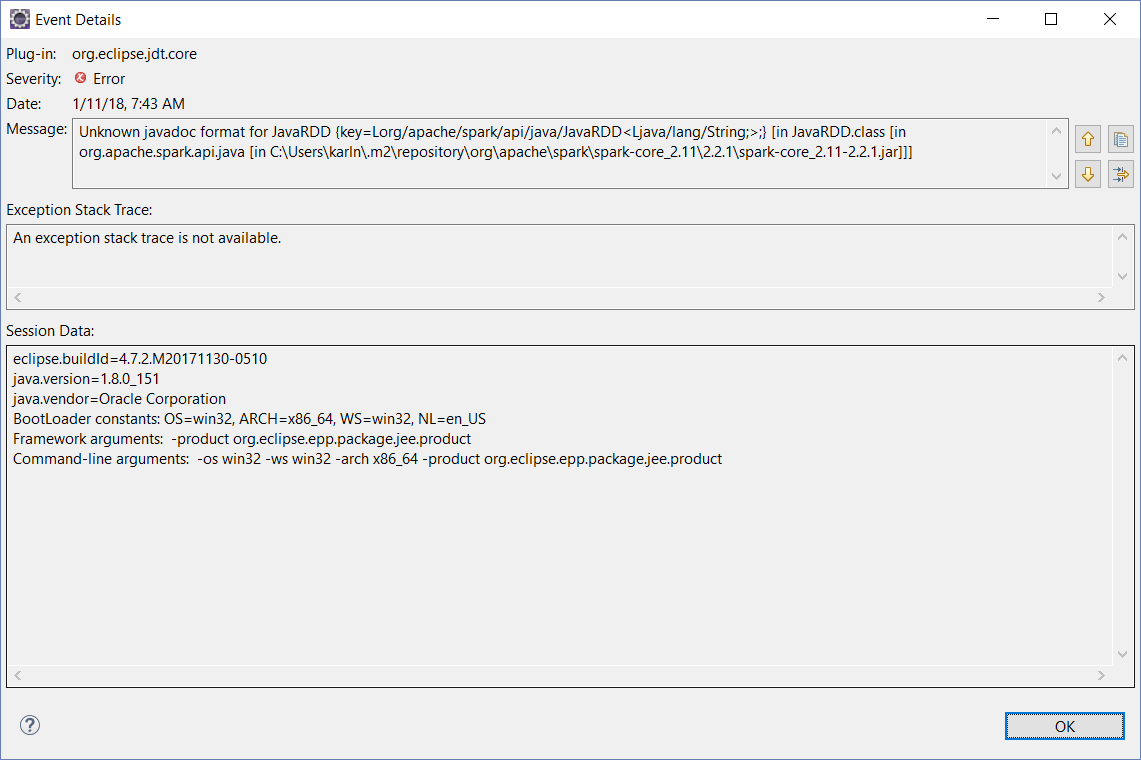The image size is (1141, 760).
Task: Click the Exception Stack Trace scroll-up arrow
Action: pos(1122,236)
